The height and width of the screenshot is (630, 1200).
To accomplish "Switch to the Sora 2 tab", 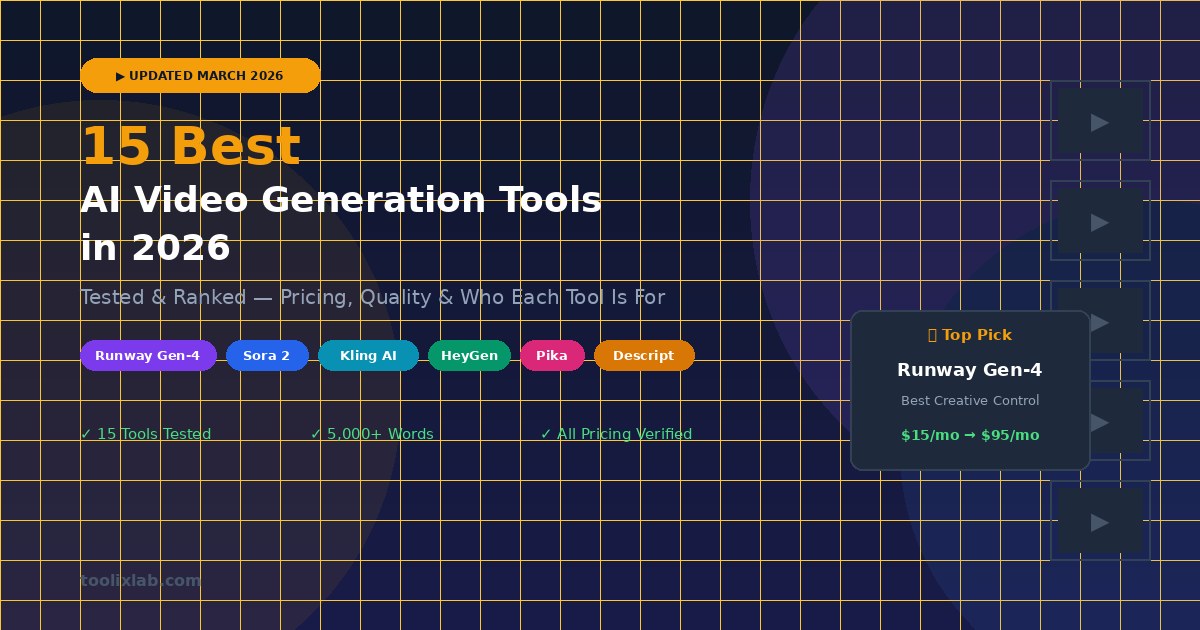I will click(267, 355).
